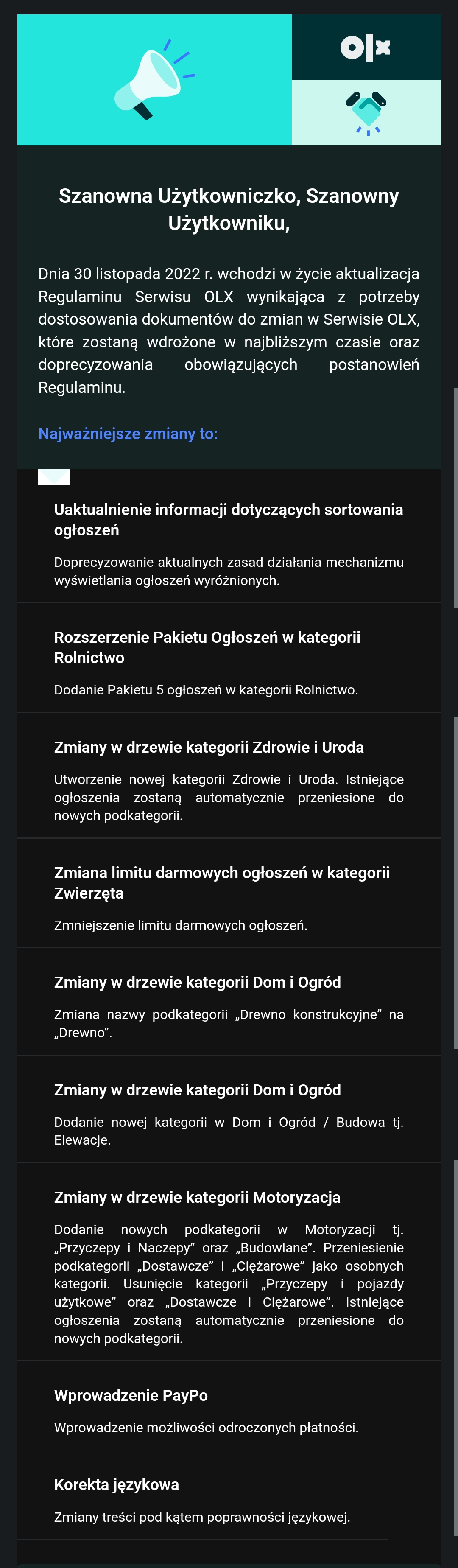Click the small white arrow icon above list
This screenshot has width=458, height=1568.
point(54,477)
